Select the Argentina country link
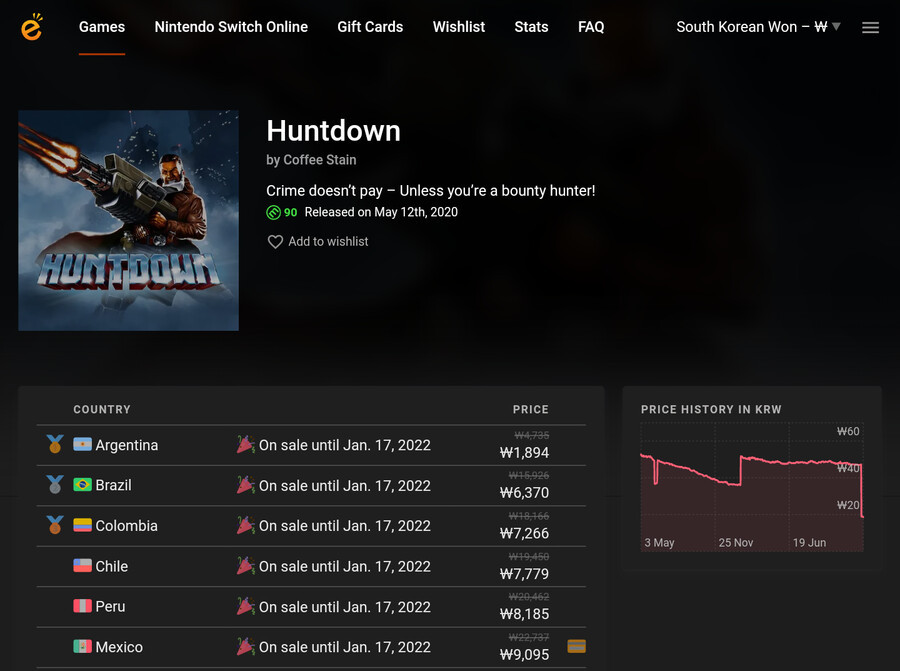Screen dimensions: 900x671 pyautogui.click(x=126, y=445)
